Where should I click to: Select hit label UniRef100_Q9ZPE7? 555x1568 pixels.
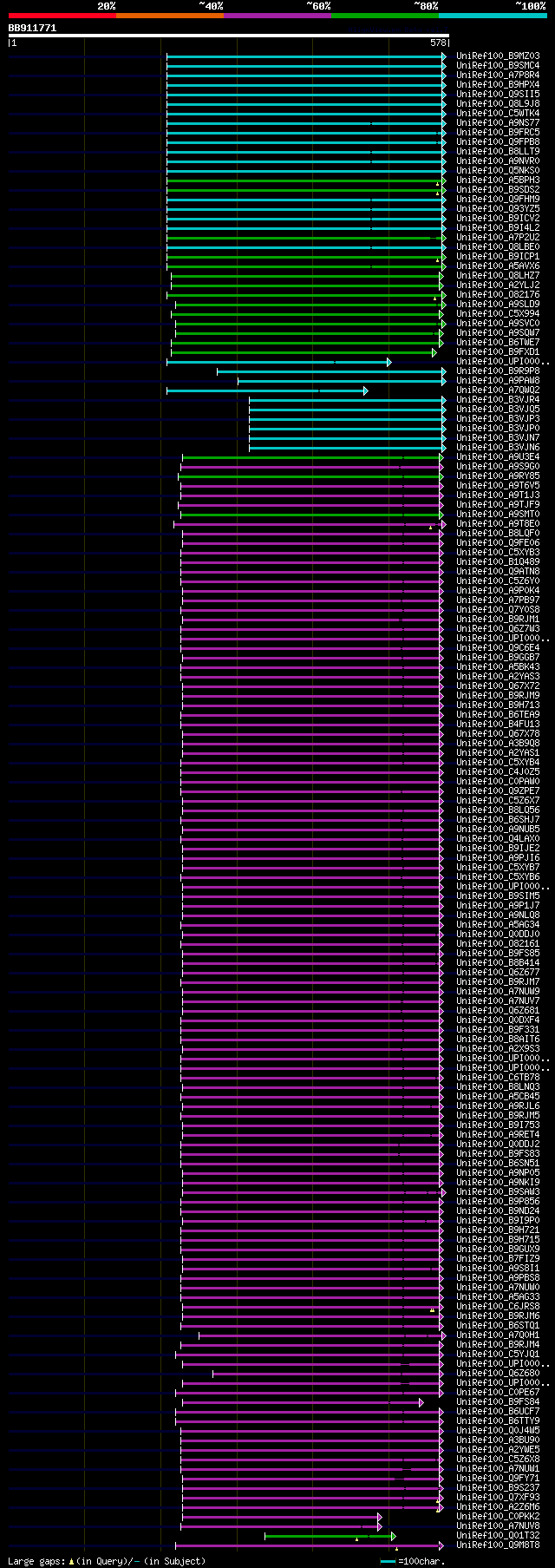coord(498,791)
